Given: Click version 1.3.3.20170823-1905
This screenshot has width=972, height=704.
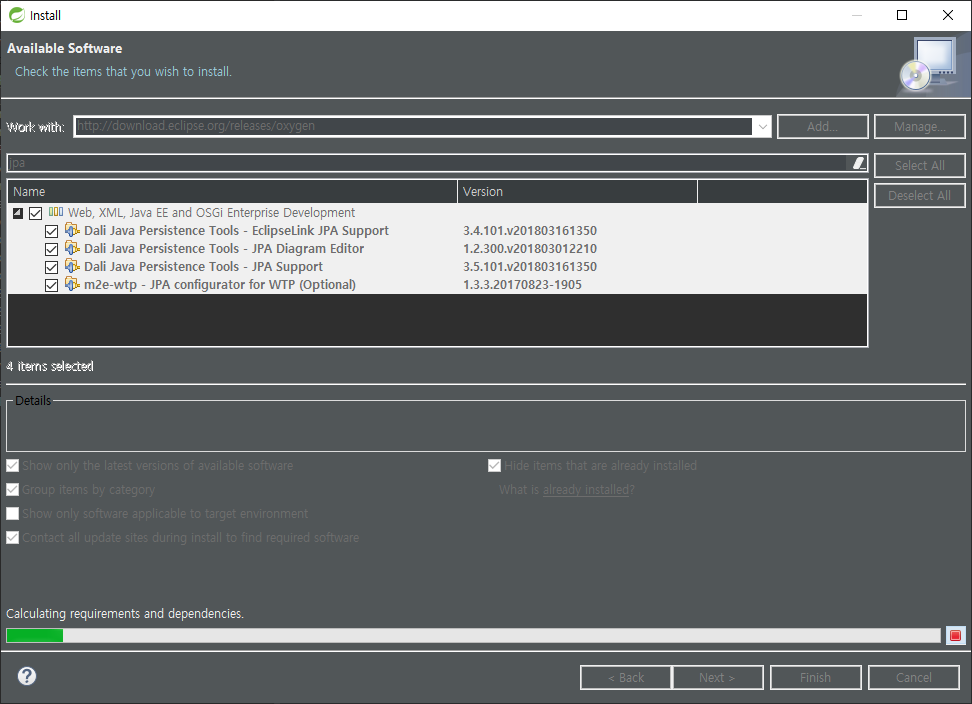Looking at the screenshot, I should pos(523,284).
